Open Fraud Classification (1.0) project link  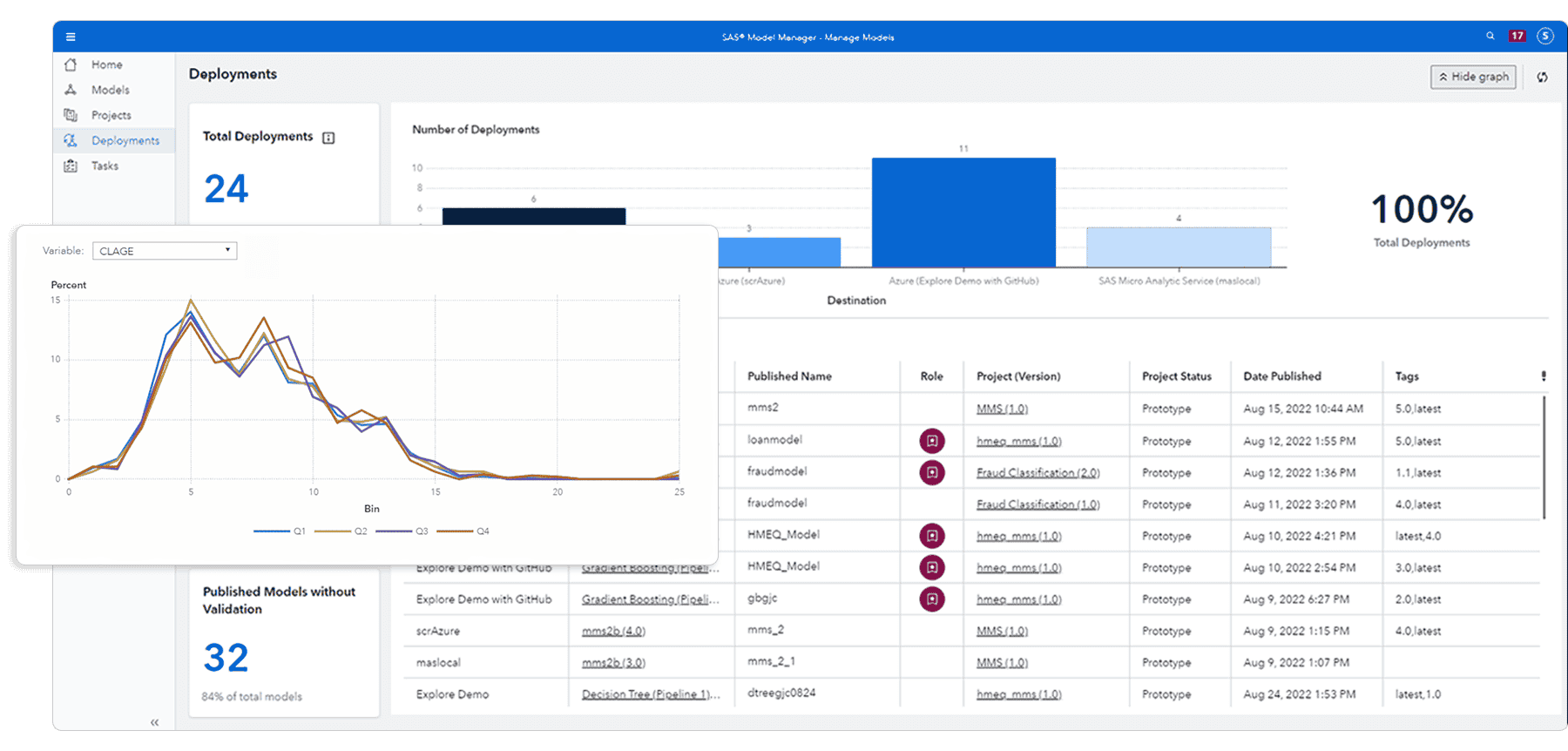coord(1038,504)
